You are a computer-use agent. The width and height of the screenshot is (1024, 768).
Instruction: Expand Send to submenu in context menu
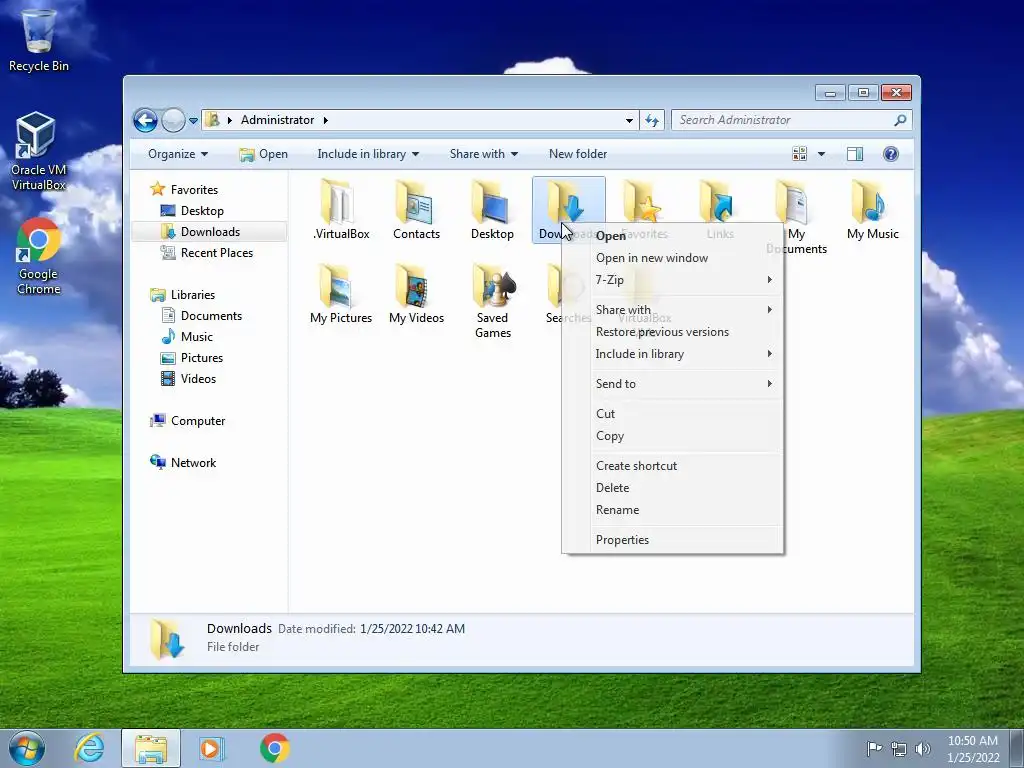673,384
